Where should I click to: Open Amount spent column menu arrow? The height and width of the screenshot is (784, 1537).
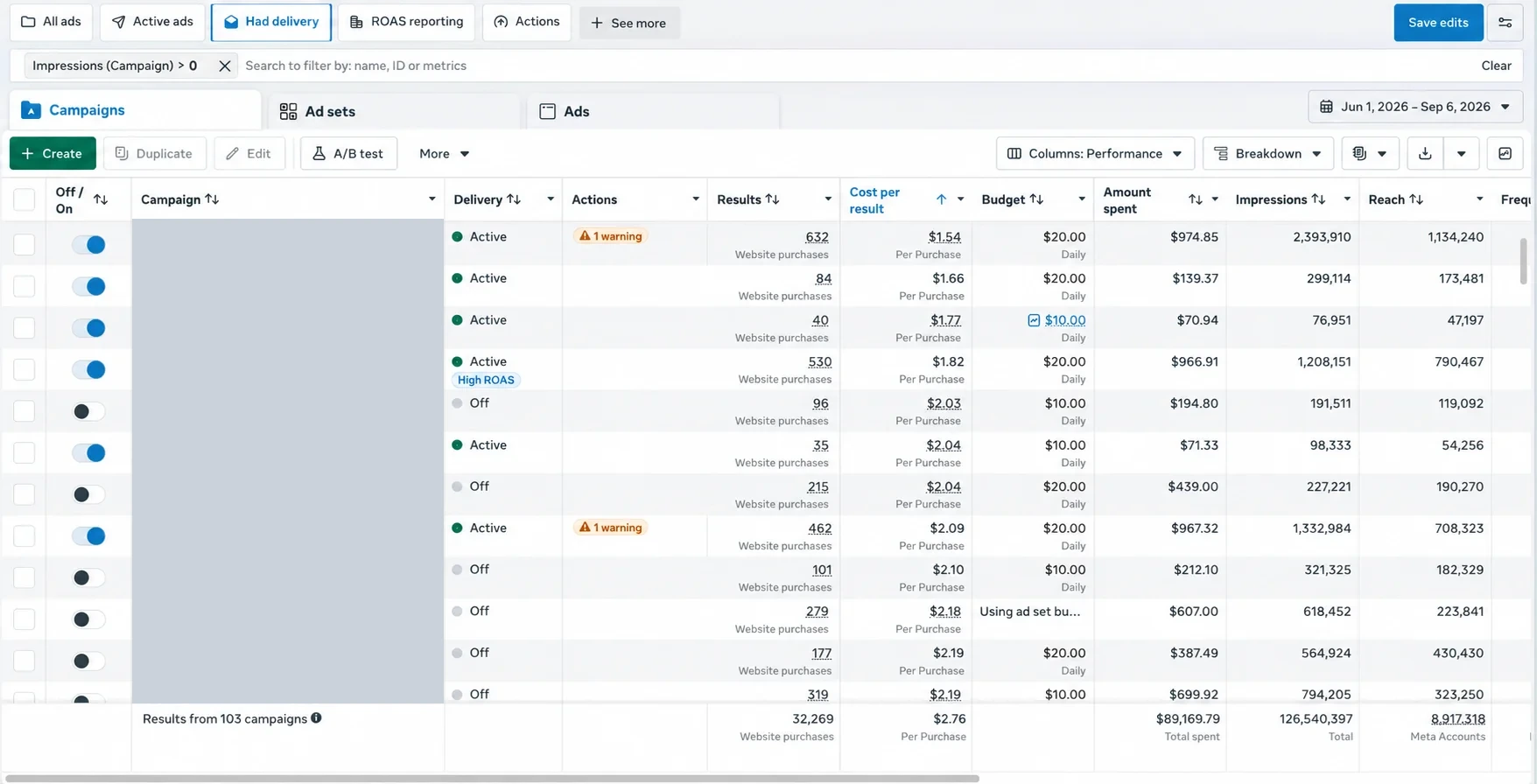tap(1215, 199)
